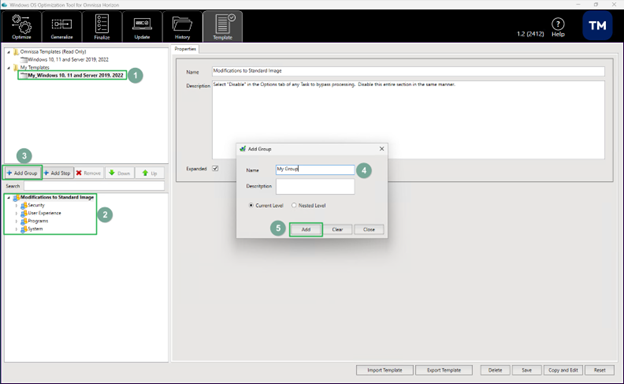
Task: Open the Generalize toolbar icon
Action: (62, 26)
